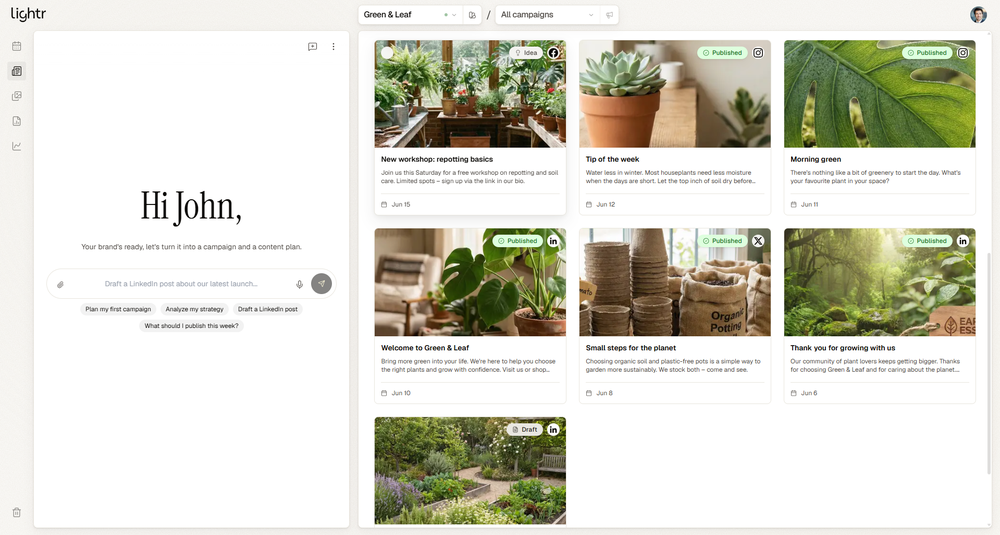Click the megaphone icon beside All campaigns

[609, 15]
